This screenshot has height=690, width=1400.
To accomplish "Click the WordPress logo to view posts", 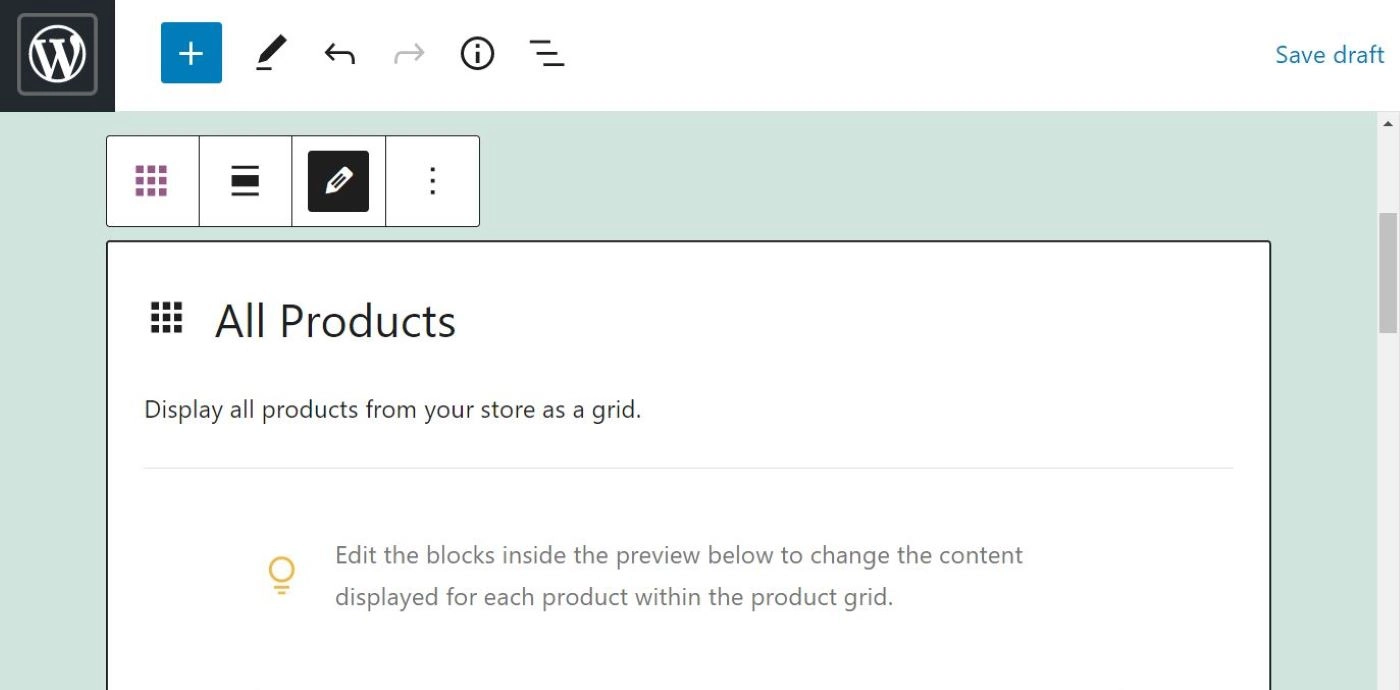I will (57, 55).
